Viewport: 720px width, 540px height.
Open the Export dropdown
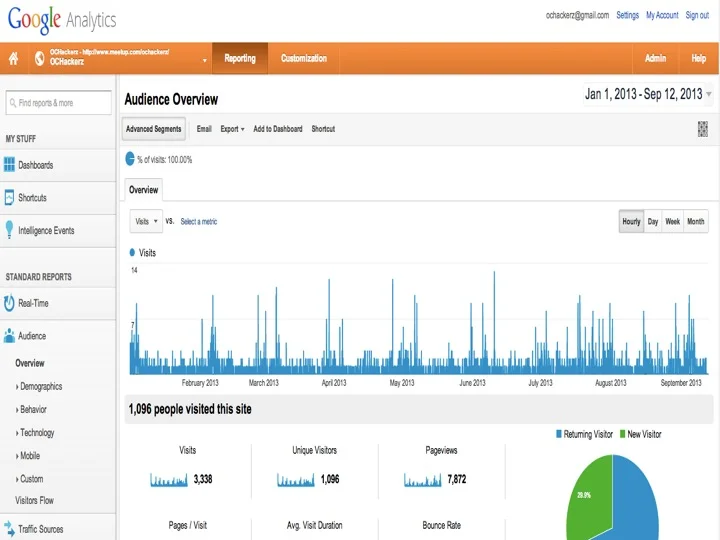232,129
